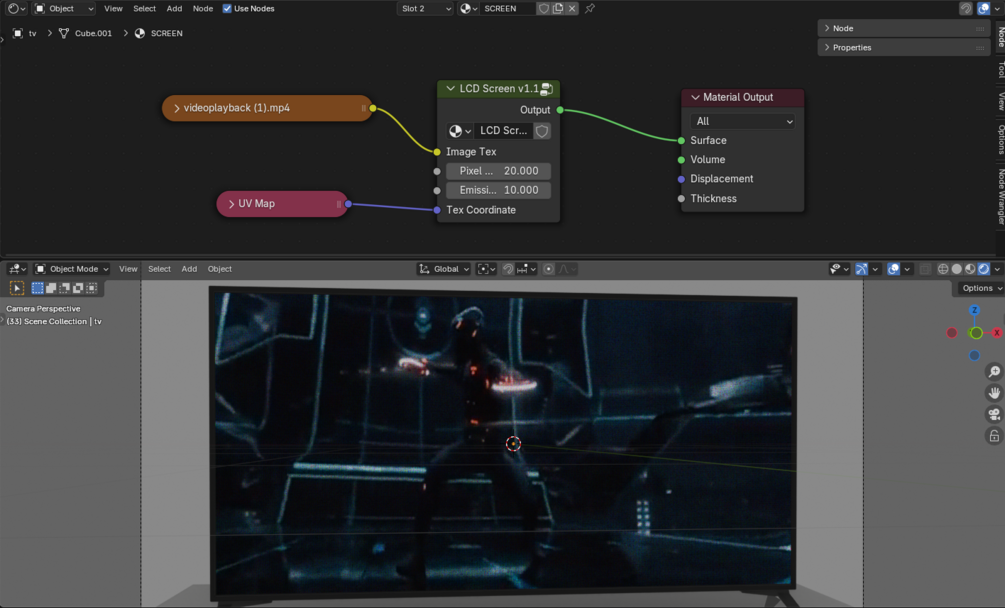Open the node editor Add menu

point(174,8)
